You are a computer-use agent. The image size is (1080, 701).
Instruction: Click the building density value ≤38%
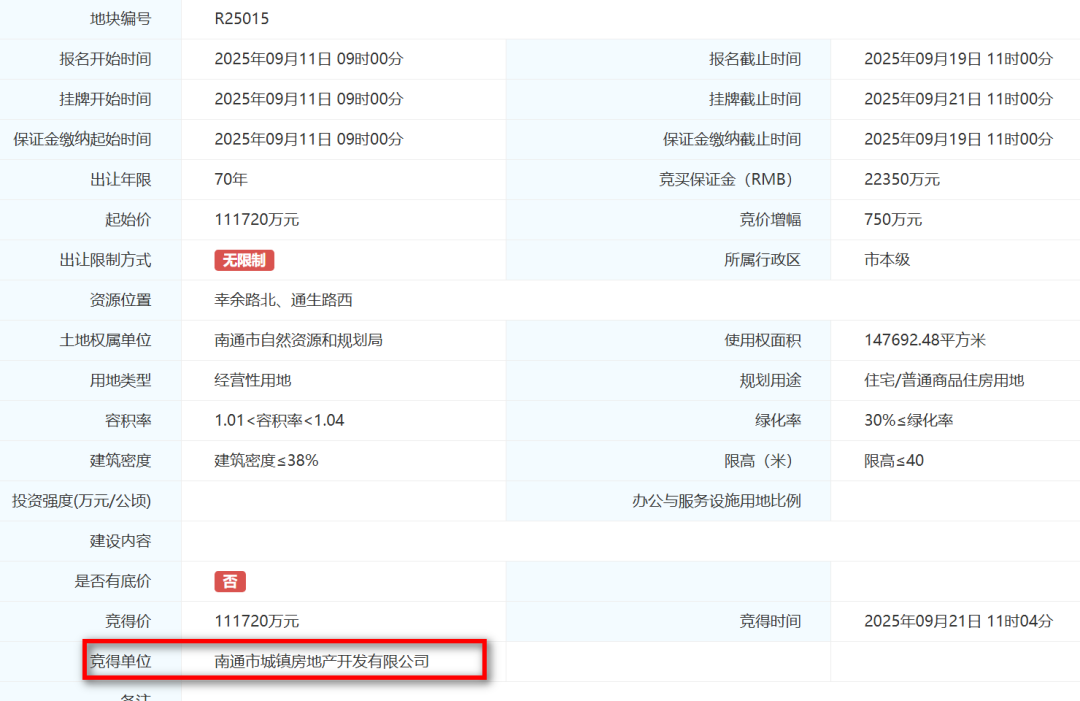pos(266,460)
